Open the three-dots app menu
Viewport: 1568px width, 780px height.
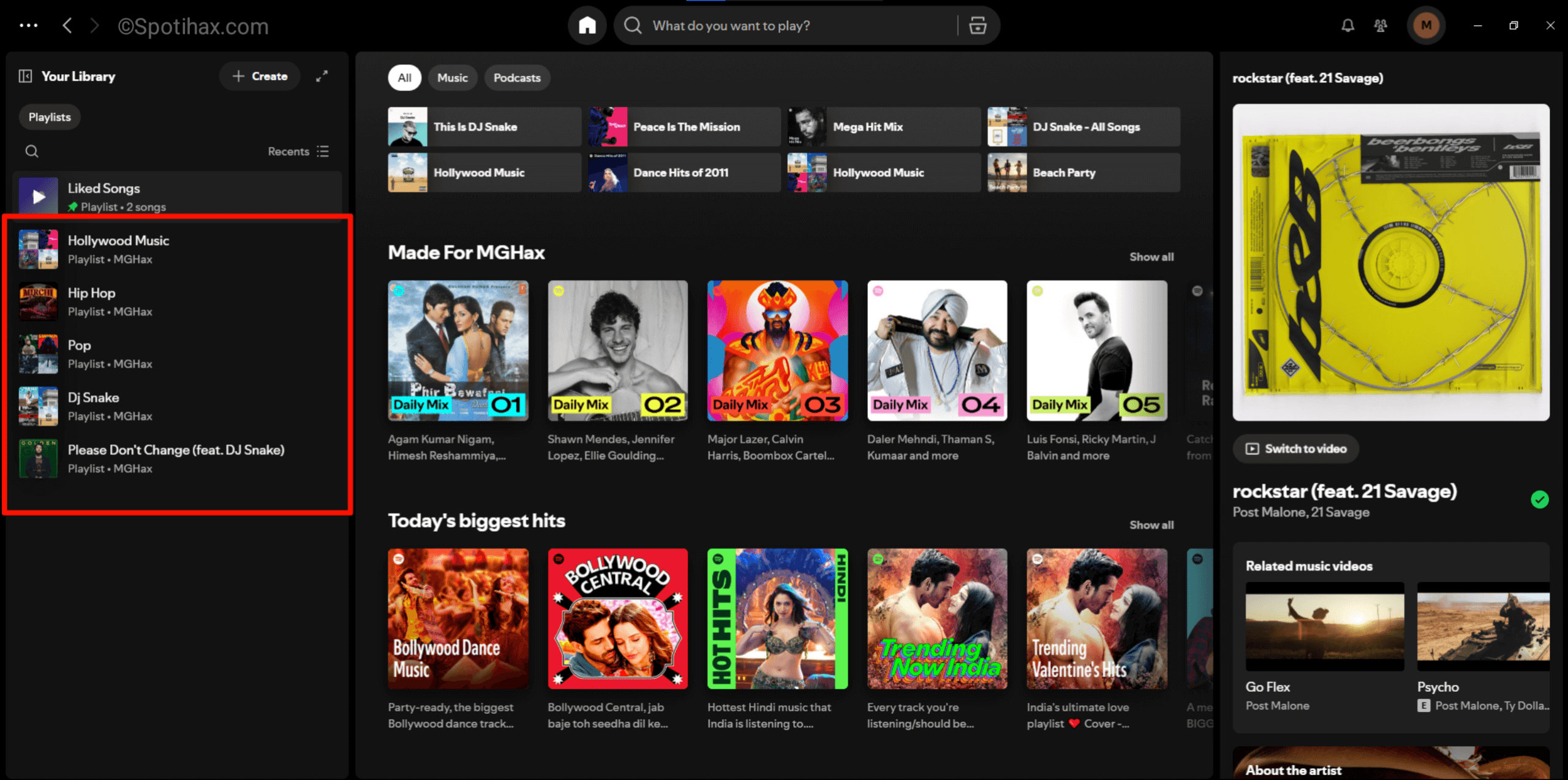coord(28,26)
